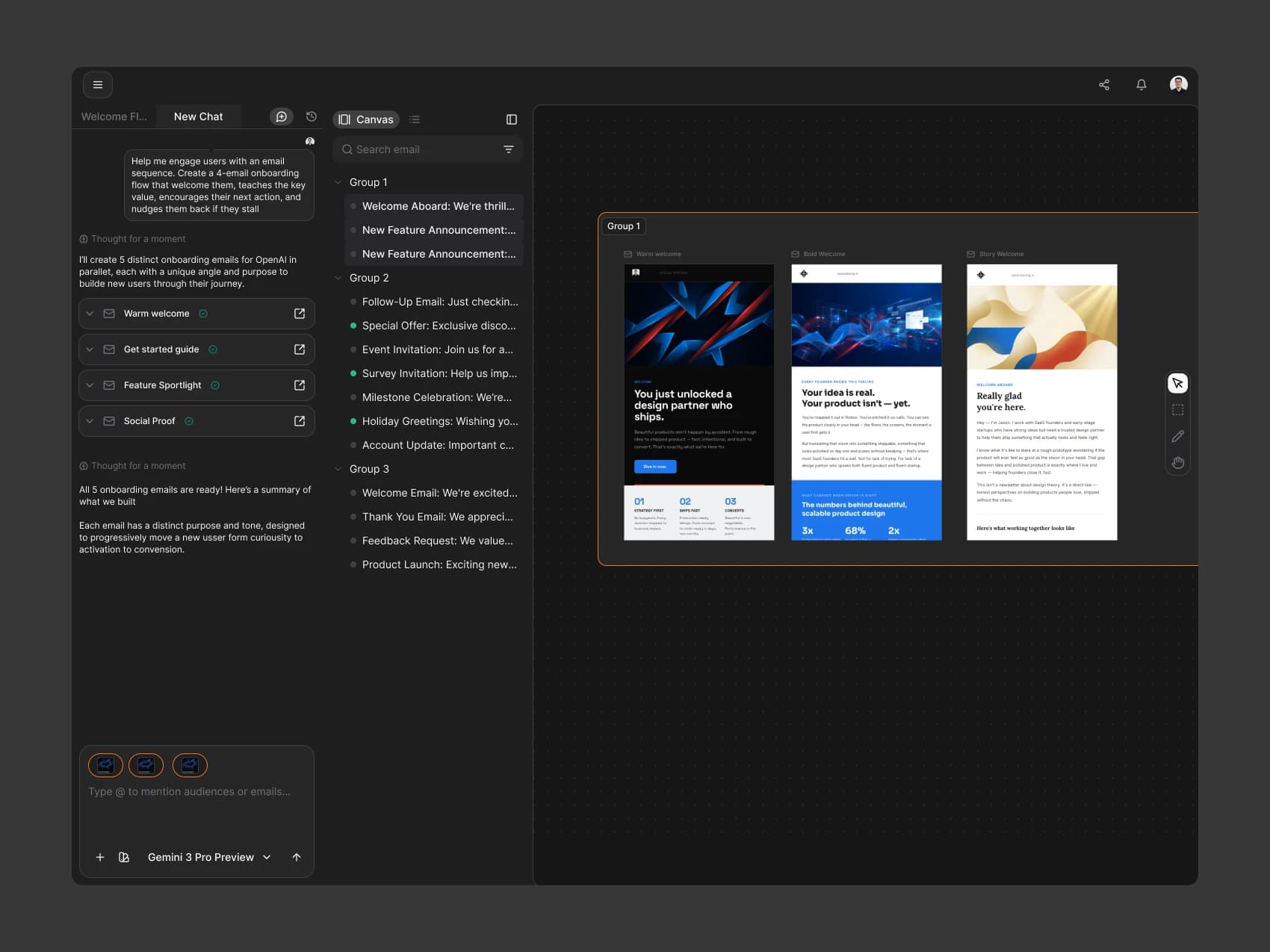Image resolution: width=1270 pixels, height=952 pixels.
Task: Click the Search email field
Action: [x=428, y=149]
